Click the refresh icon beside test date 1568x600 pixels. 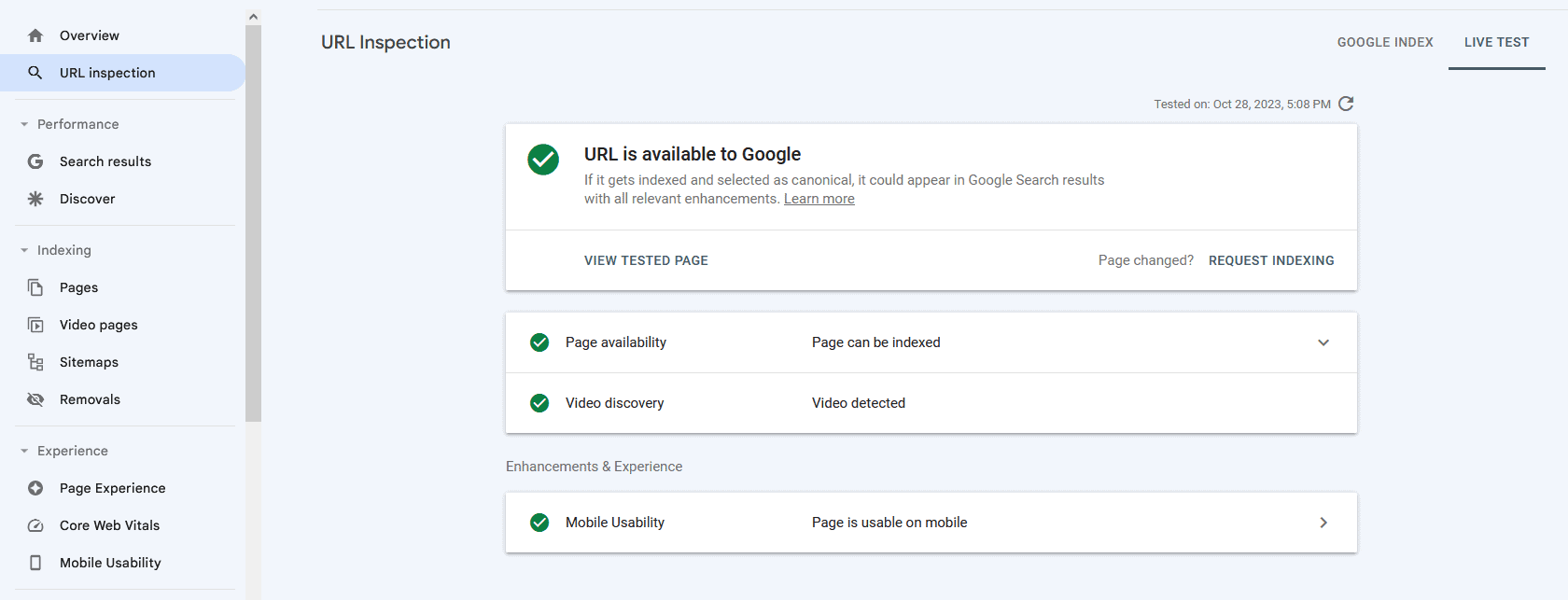point(1346,104)
